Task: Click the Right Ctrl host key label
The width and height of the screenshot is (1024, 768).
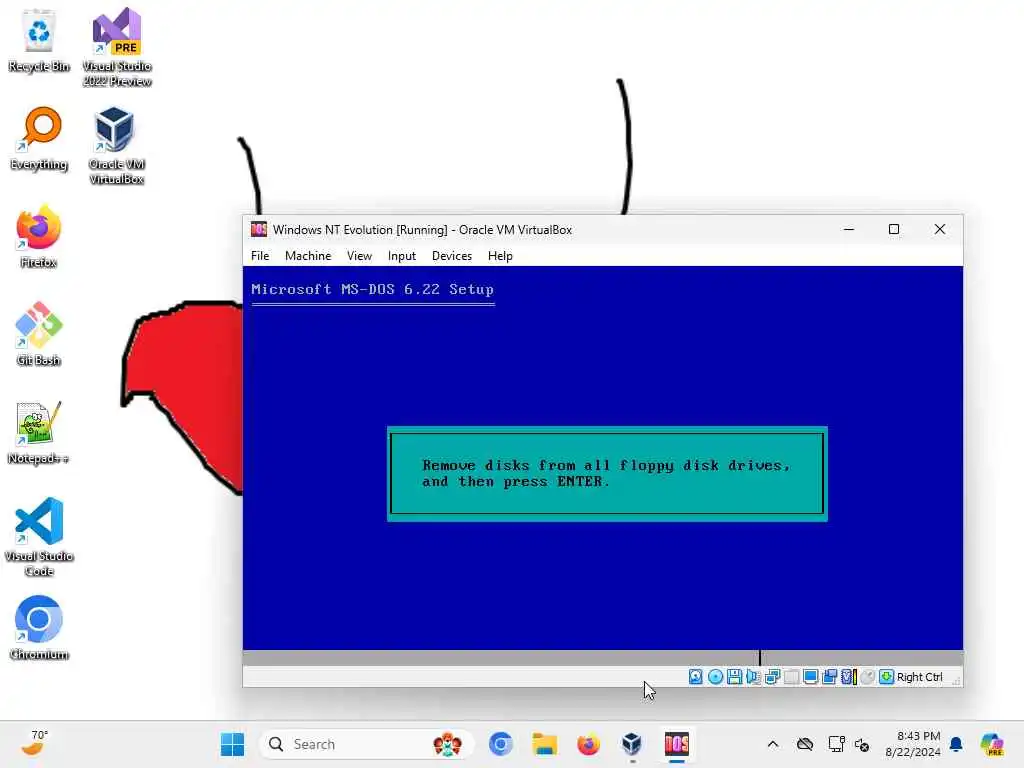Action: click(920, 677)
